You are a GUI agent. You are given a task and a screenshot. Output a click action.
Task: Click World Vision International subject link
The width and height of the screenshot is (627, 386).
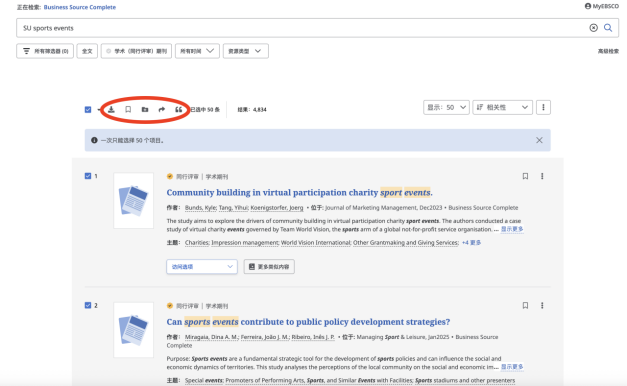pos(316,242)
